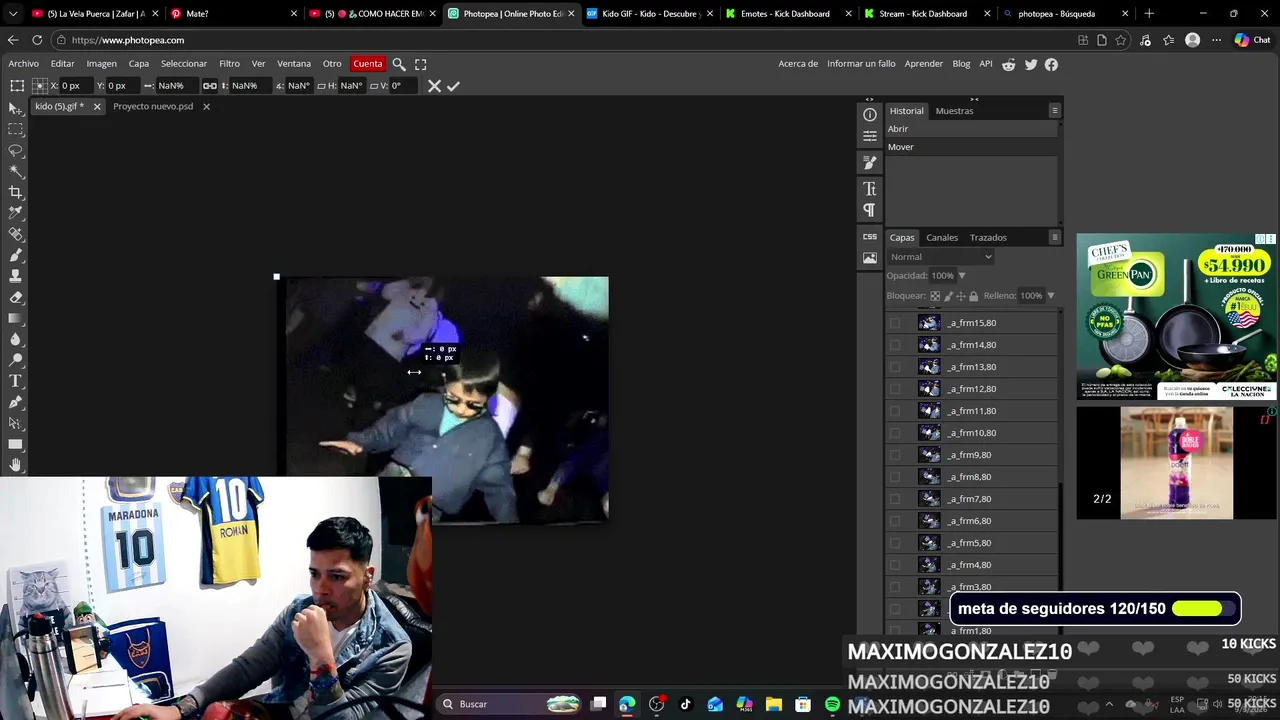Viewport: 1280px width, 720px height.
Task: Select the Rectangle Select tool
Action: (15, 129)
